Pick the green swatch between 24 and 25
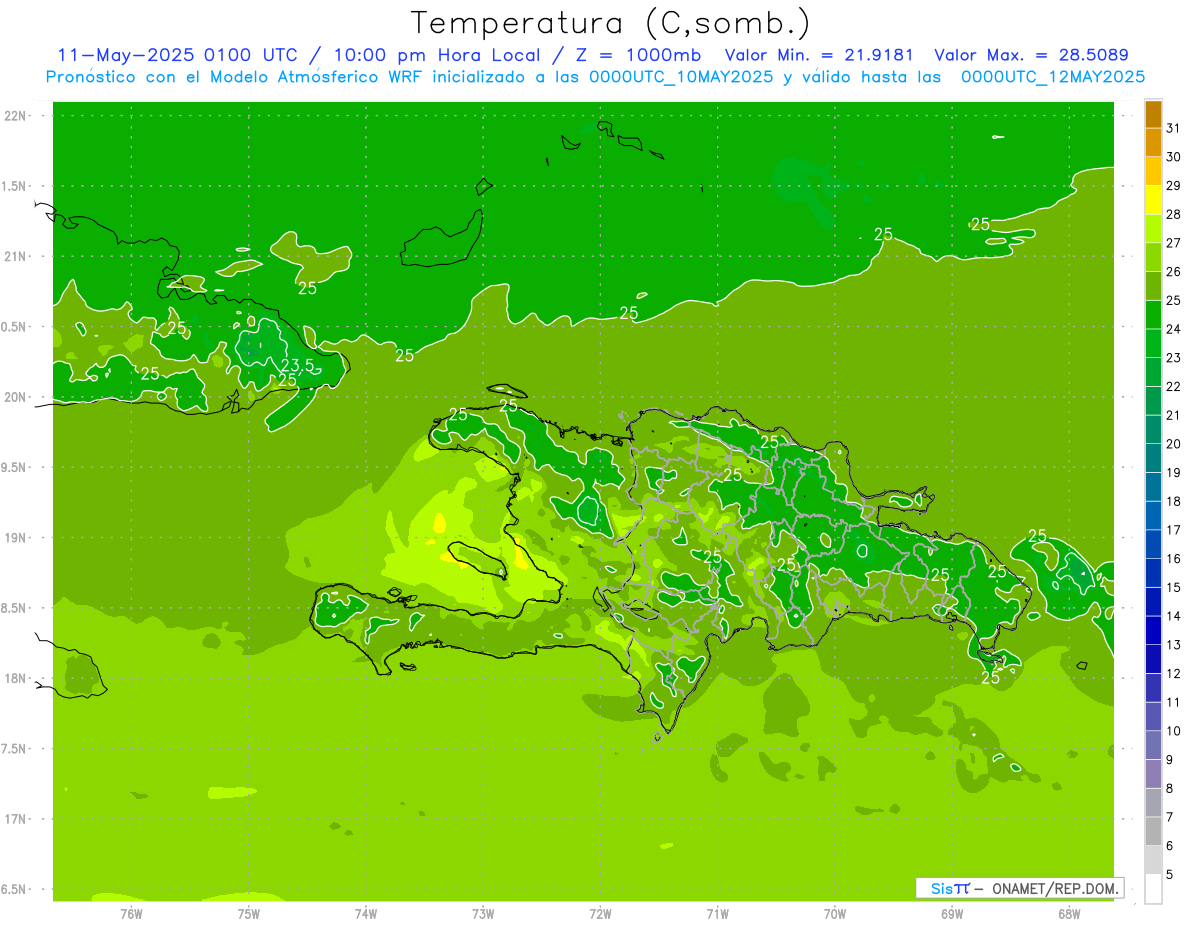This screenshot has width=1200, height=927. coord(1153,315)
